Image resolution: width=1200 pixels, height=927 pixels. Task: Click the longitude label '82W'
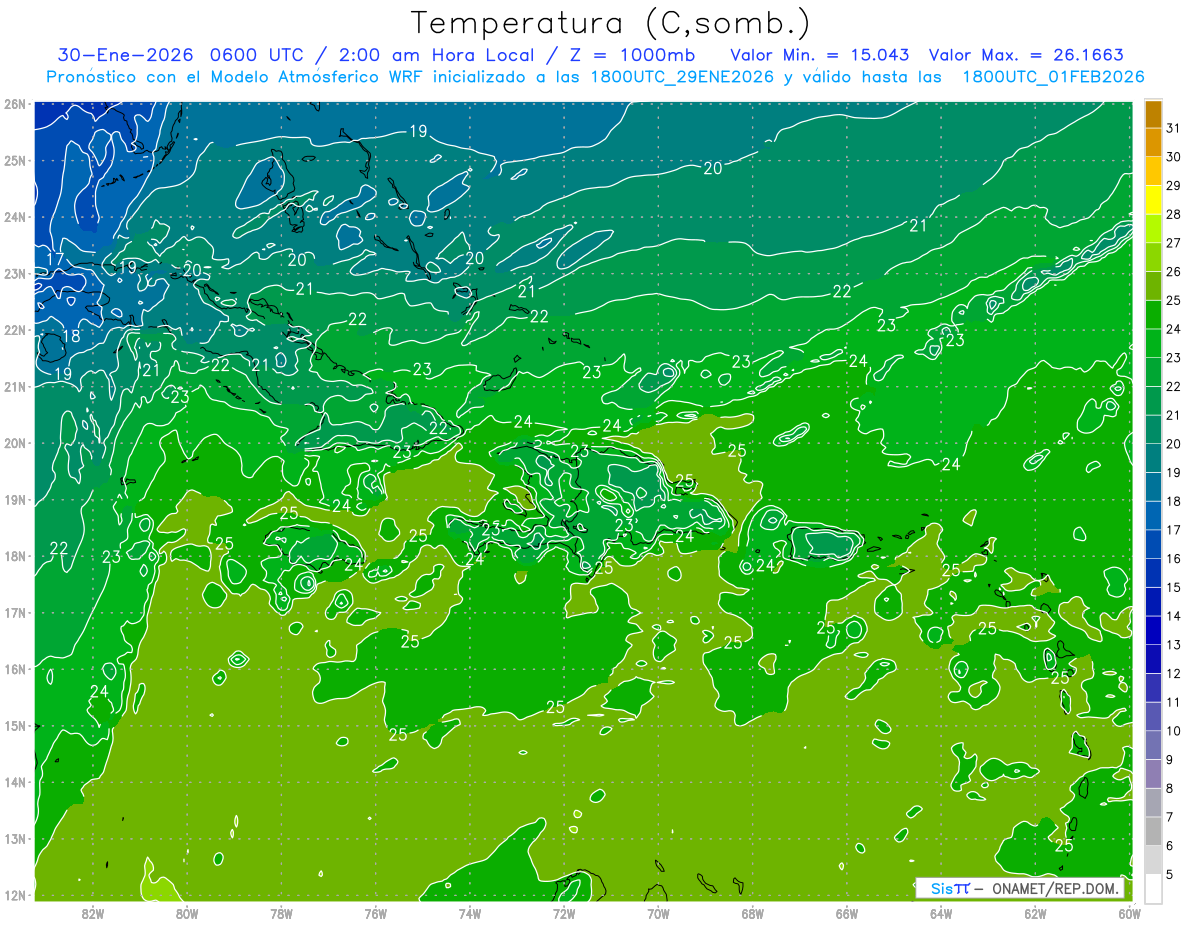[92, 912]
